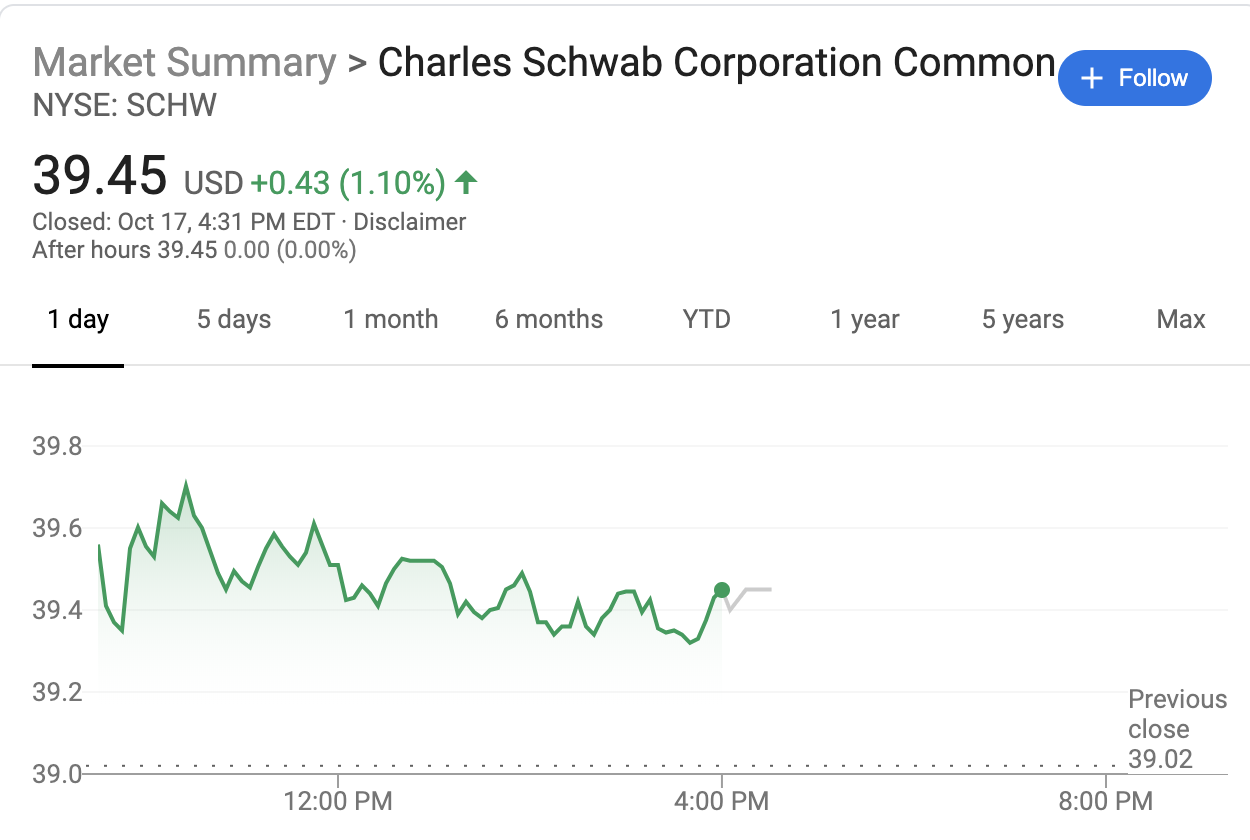
Task: Click the Charles Schwab Corporation title
Action: (x=715, y=62)
